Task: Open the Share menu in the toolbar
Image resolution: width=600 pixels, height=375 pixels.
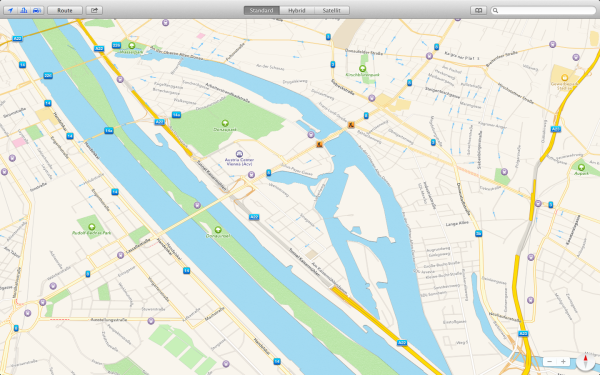Action: point(94,10)
